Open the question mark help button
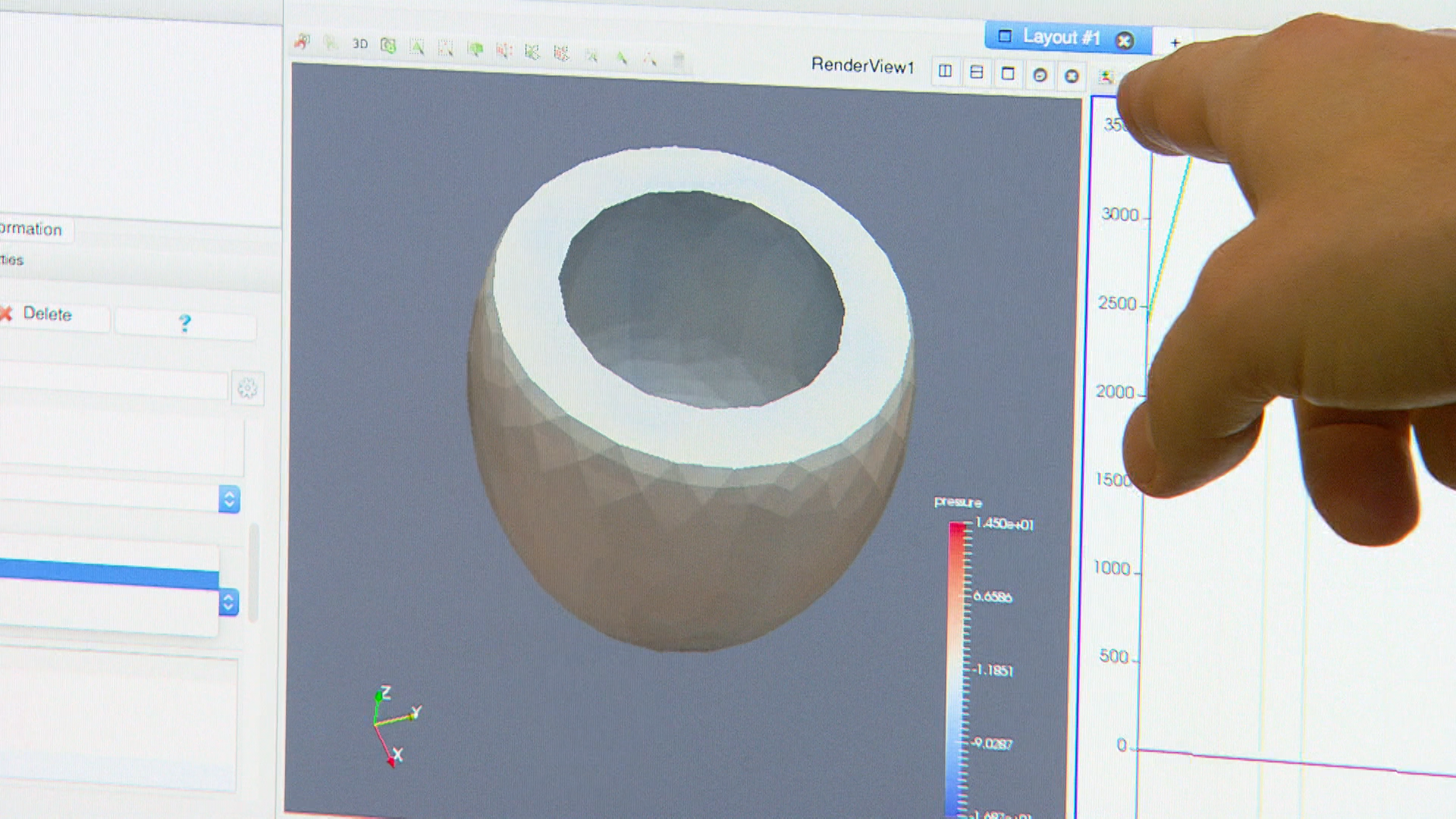The height and width of the screenshot is (819, 1456). tap(184, 324)
